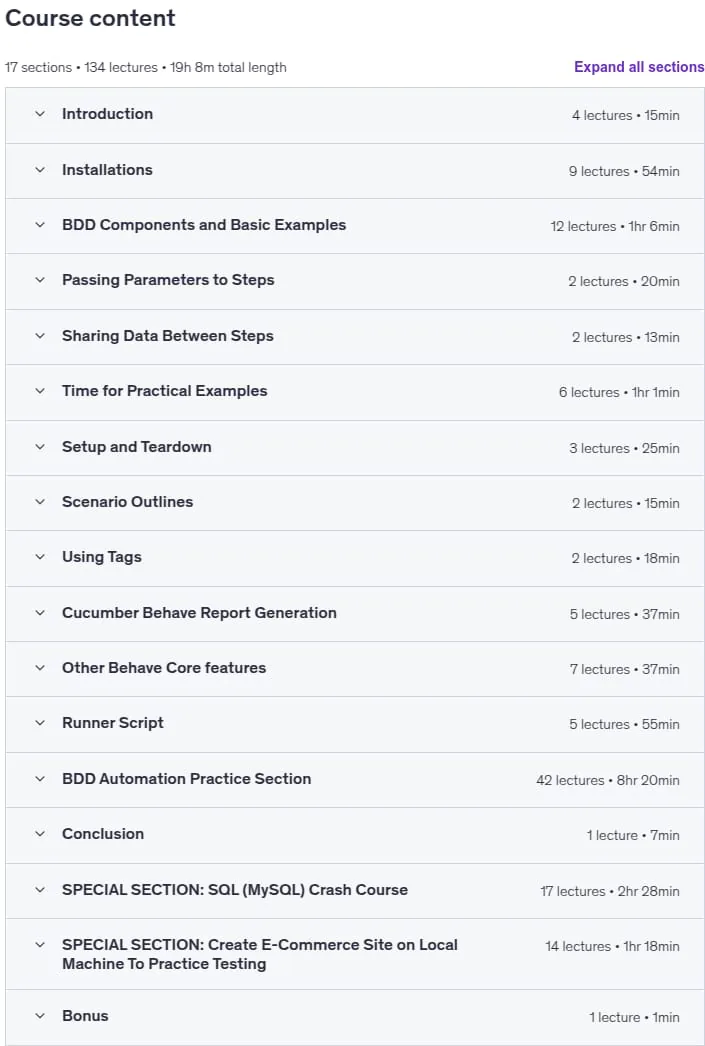This screenshot has width=705, height=1046.
Task: Expand the Time for Practical Examples chevron
Action: click(40, 391)
